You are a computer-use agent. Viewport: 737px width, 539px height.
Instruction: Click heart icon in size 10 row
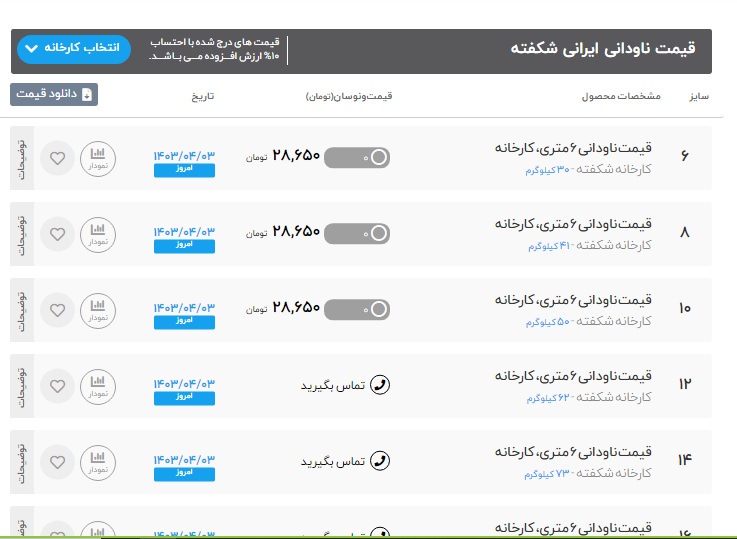tap(58, 310)
